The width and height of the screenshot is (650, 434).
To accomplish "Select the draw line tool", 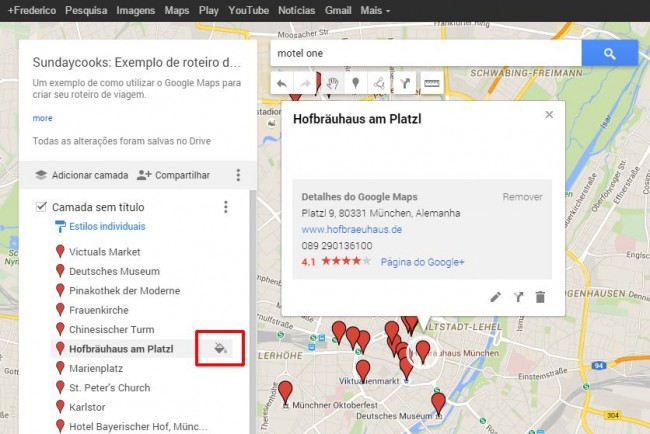I will tap(380, 85).
